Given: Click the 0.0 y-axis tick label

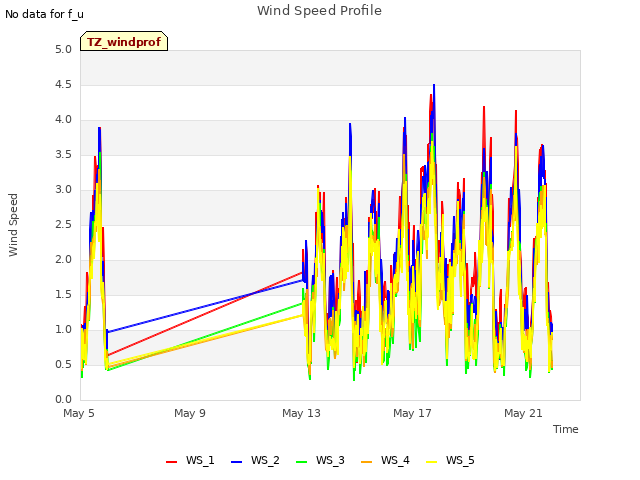Looking at the screenshot, I should (x=64, y=399).
